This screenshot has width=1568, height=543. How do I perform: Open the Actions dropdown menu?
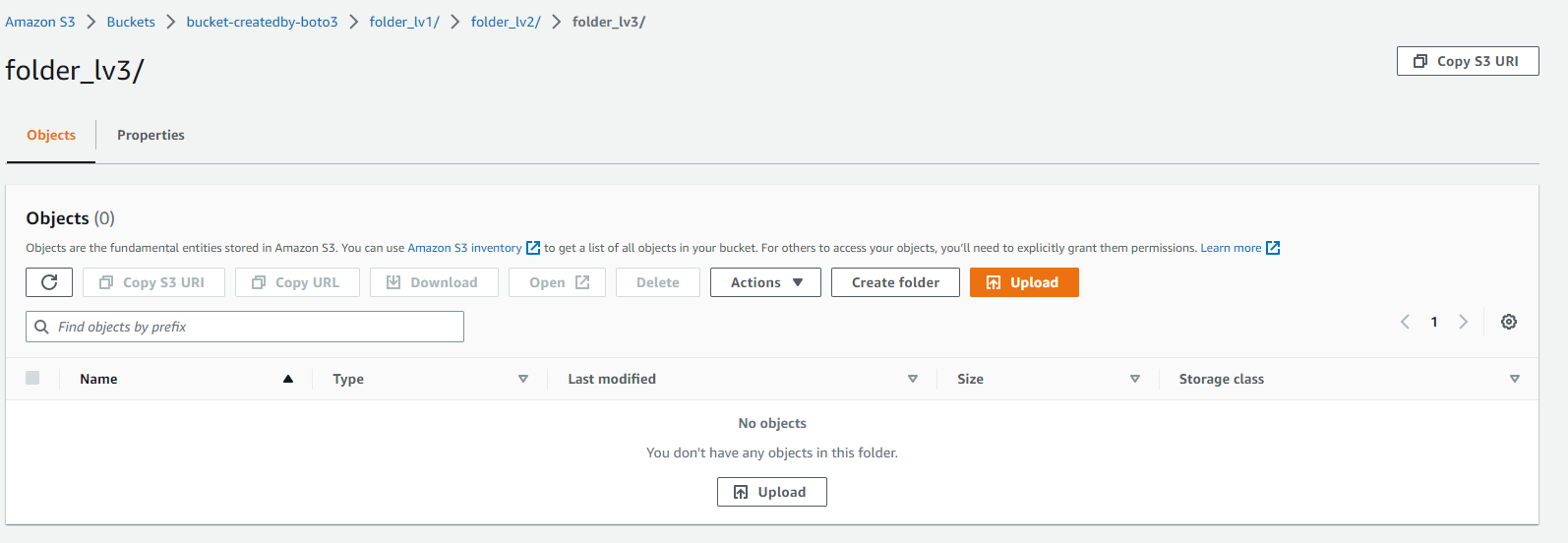click(765, 282)
